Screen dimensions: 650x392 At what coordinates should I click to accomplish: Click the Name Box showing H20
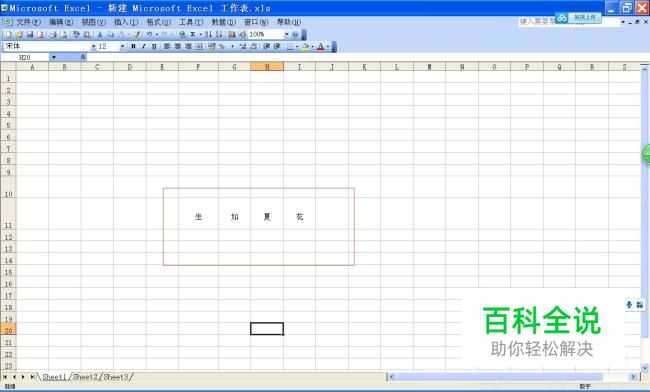coord(25,57)
